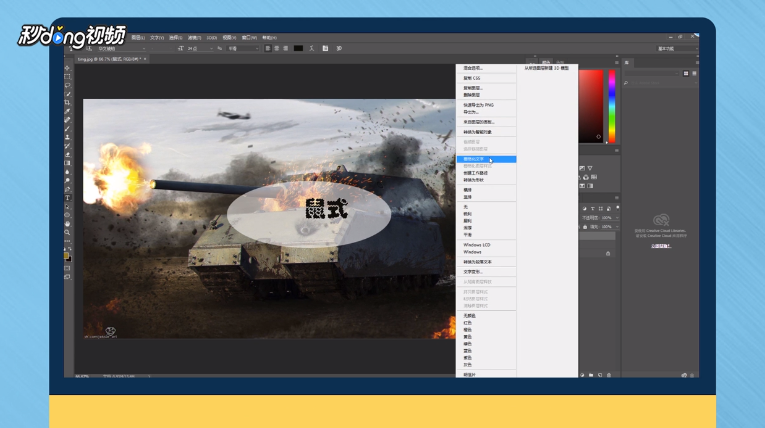765x428 pixels.
Task: Toggle Quick Mask mode
Action: [x=67, y=268]
